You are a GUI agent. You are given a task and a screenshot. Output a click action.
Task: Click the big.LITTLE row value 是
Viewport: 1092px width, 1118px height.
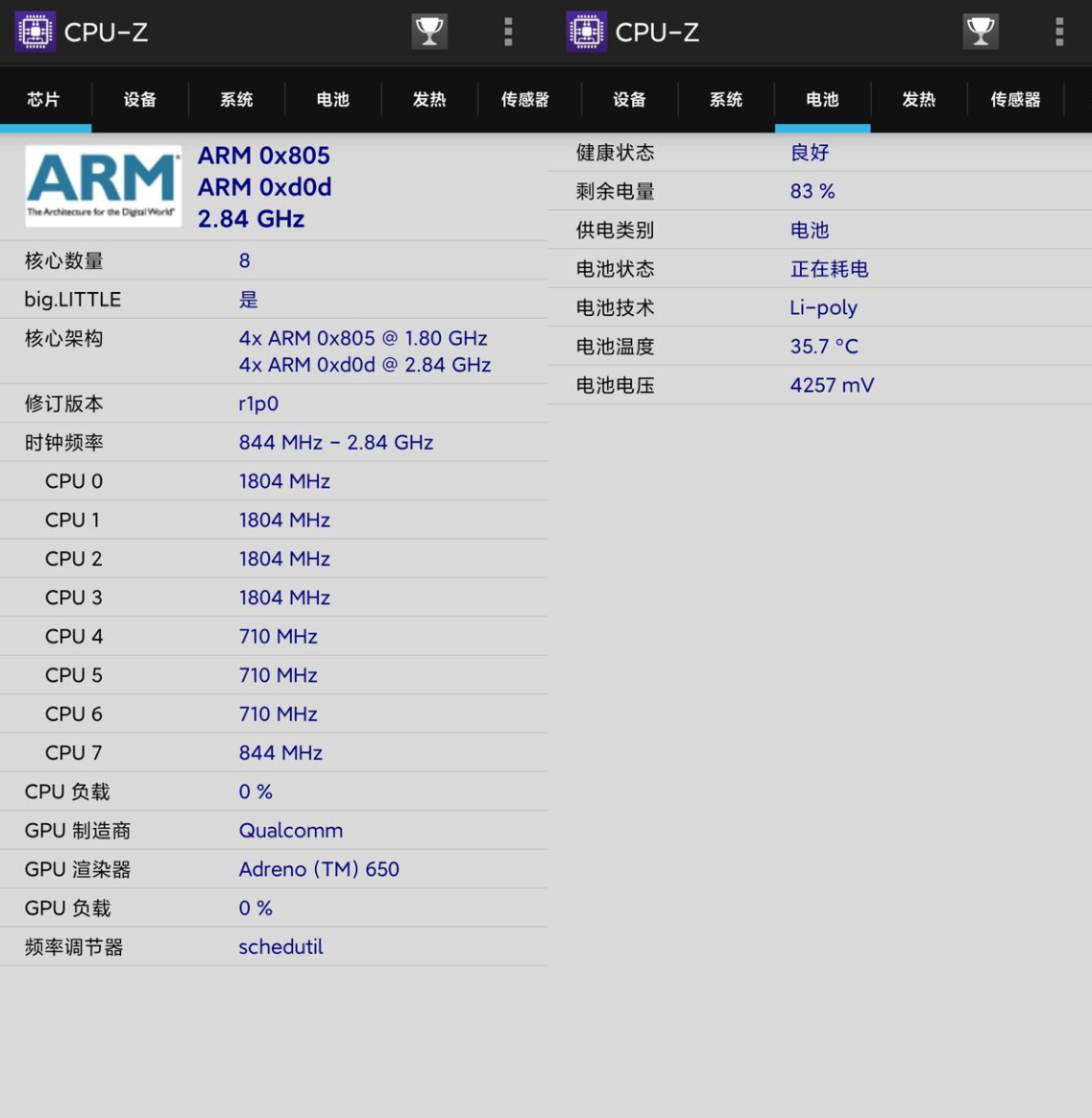coord(248,300)
